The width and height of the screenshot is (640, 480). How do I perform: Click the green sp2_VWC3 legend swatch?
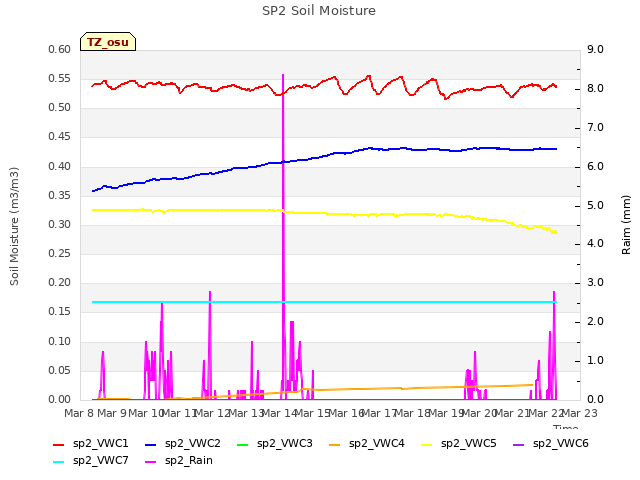[x=242, y=445]
